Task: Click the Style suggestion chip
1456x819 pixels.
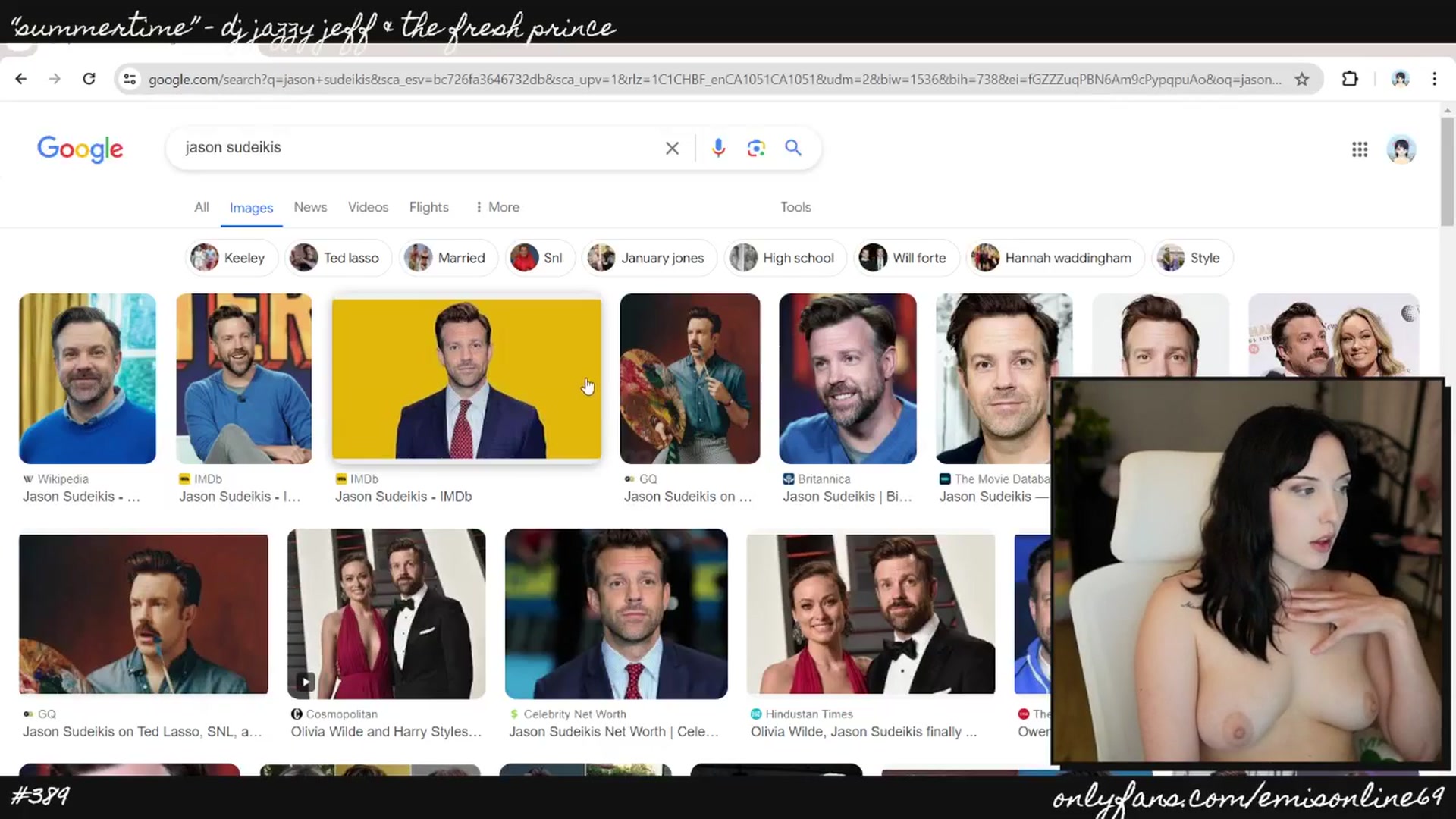Action: [x=1191, y=258]
